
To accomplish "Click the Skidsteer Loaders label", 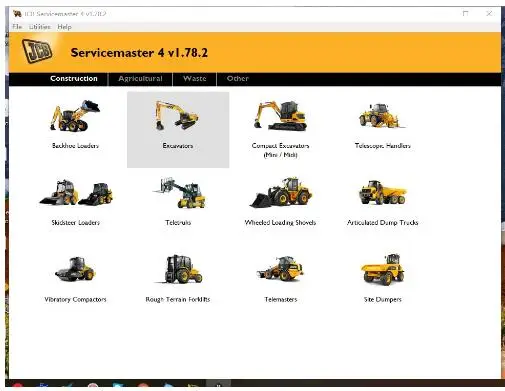I will [x=76, y=222].
